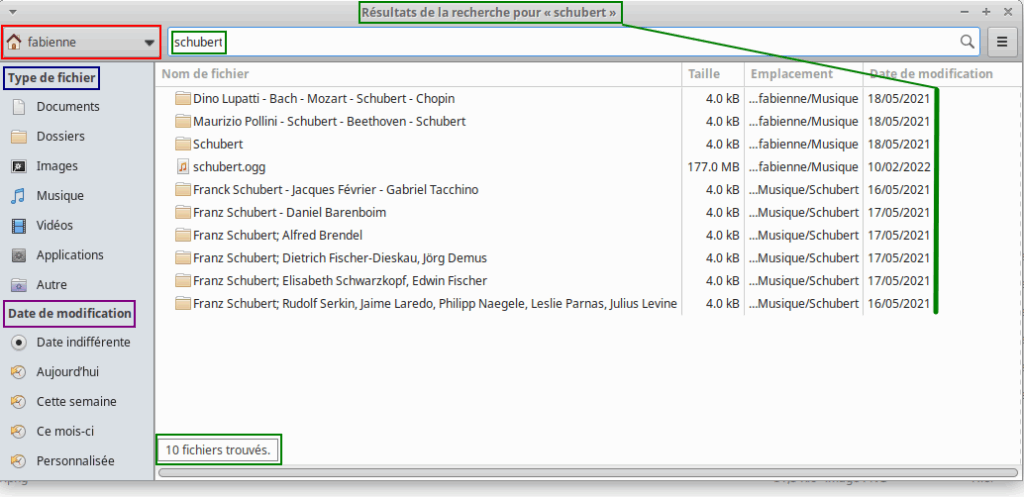
Task: Pick the Autre file type icon
Action: pyautogui.click(x=19, y=285)
